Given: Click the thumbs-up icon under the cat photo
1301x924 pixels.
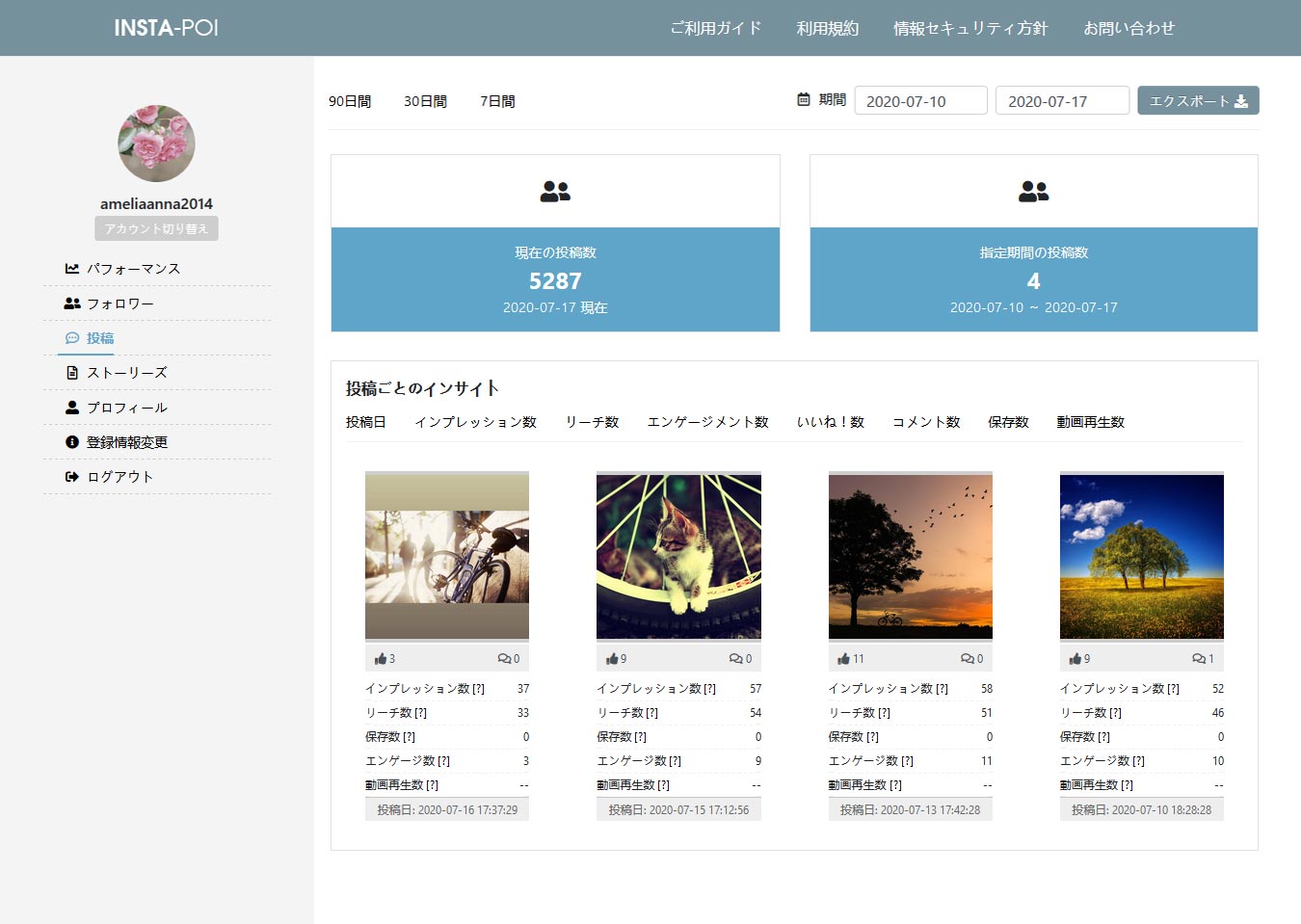Looking at the screenshot, I should point(611,659).
